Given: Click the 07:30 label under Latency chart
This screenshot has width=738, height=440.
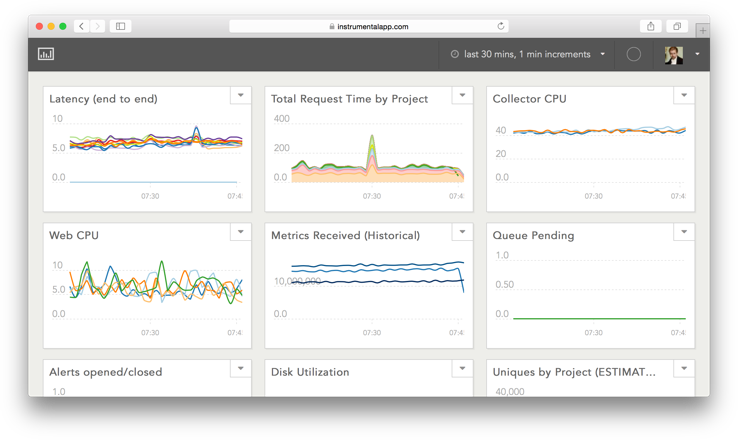Looking at the screenshot, I should 150,196.
